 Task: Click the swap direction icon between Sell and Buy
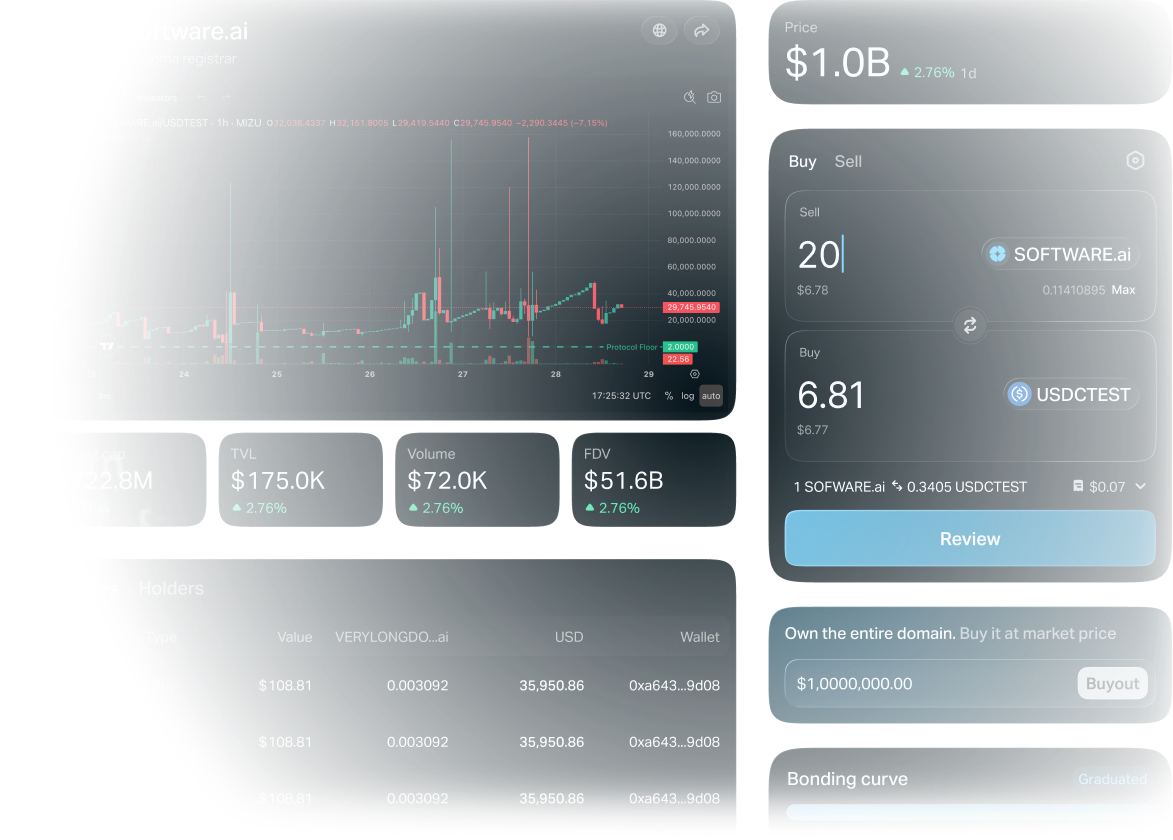tap(969, 325)
